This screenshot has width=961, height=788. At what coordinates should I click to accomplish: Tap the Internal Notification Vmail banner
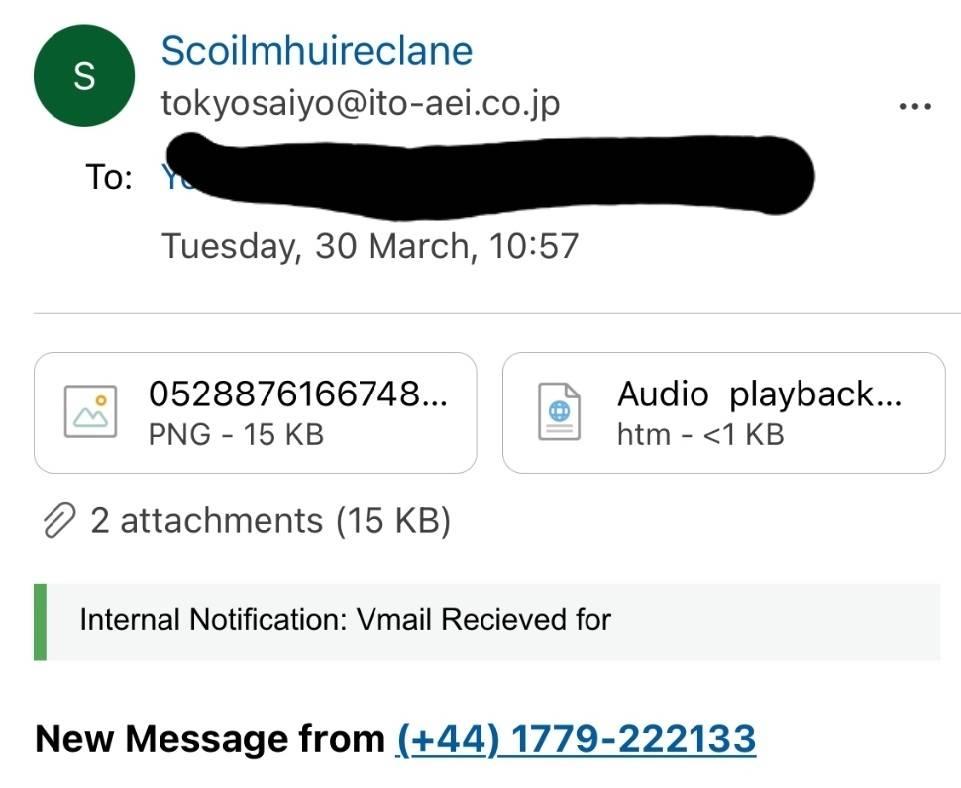[487, 622]
